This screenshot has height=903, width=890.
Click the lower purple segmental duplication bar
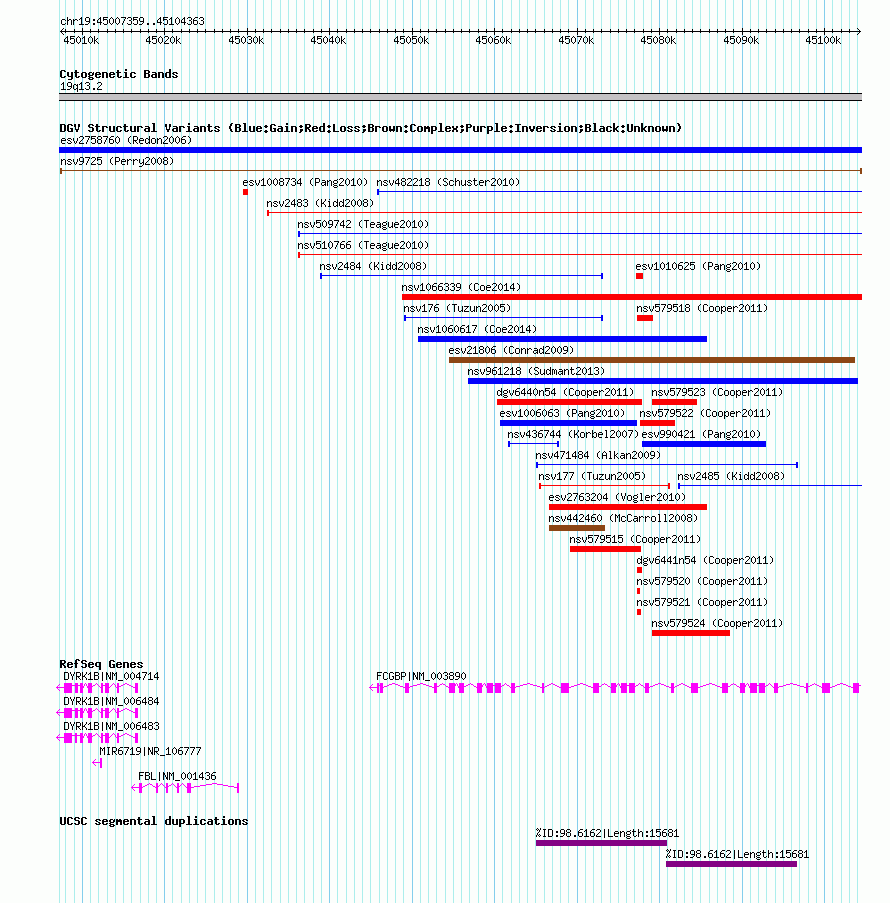732,864
